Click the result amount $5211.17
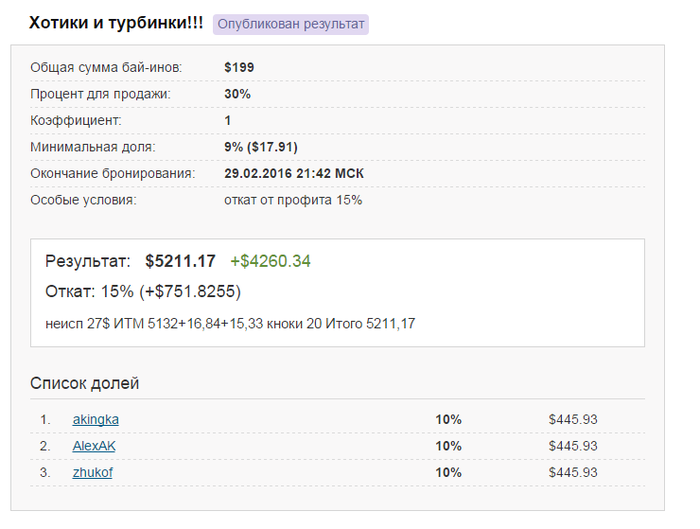Image resolution: width=700 pixels, height=529 pixels. click(180, 261)
